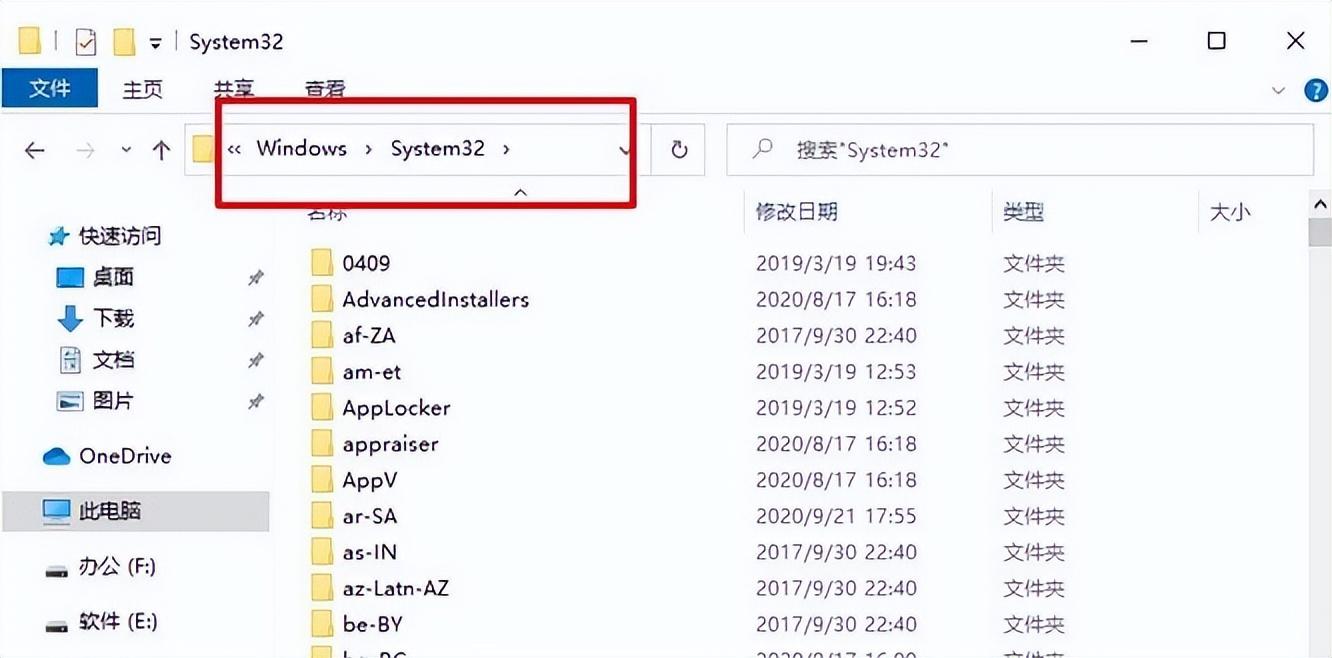Screen dimensions: 1332x658
Task: Open the address bar history dropdown
Action: [x=625, y=150]
